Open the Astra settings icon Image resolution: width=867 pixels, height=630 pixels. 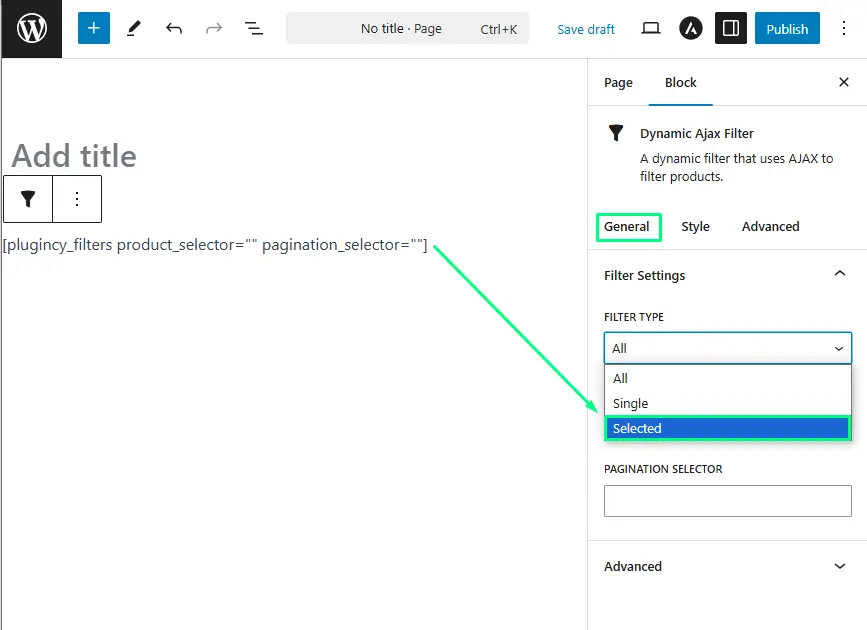[x=691, y=28]
